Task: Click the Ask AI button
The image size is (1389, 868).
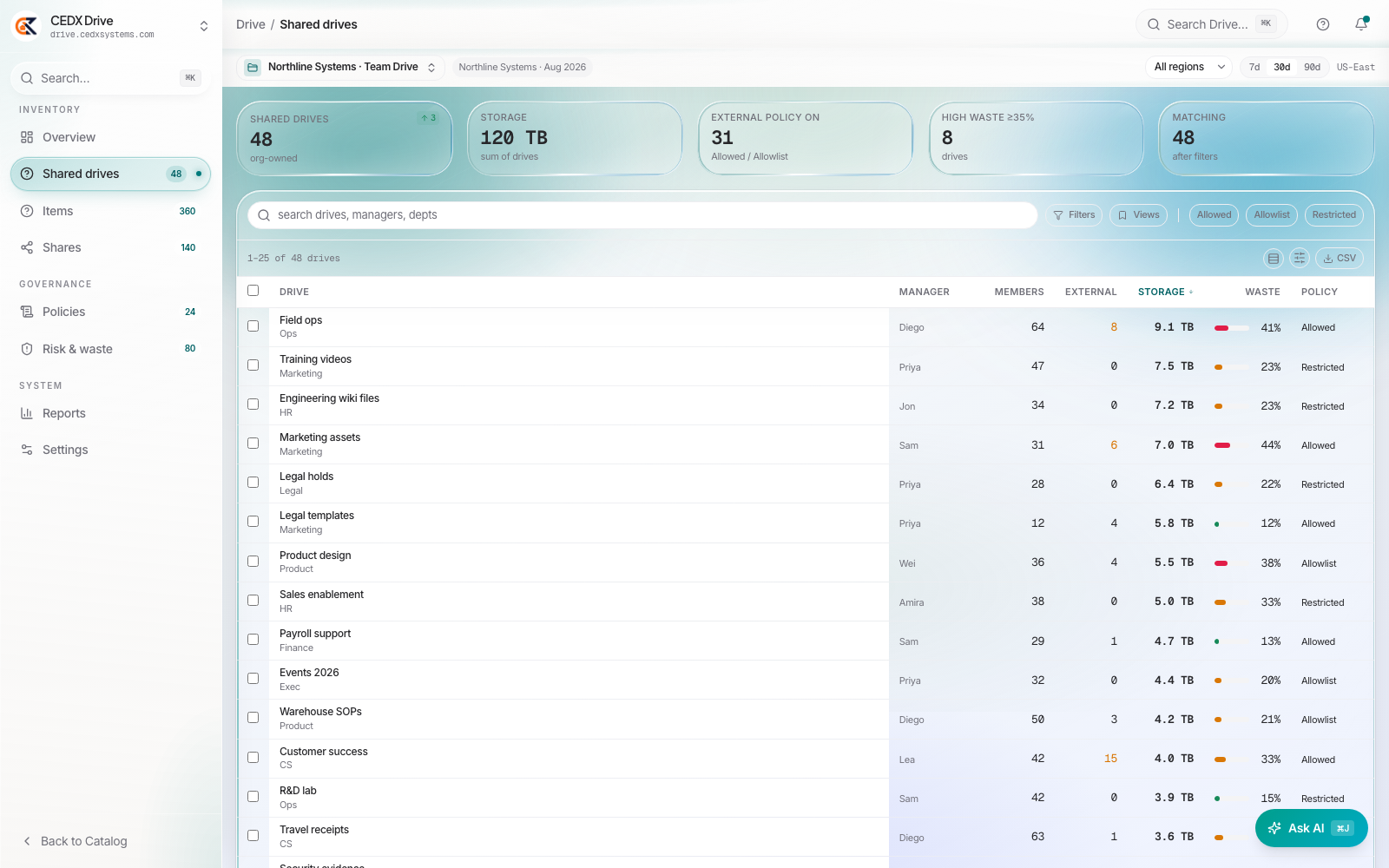Action: coord(1312,828)
